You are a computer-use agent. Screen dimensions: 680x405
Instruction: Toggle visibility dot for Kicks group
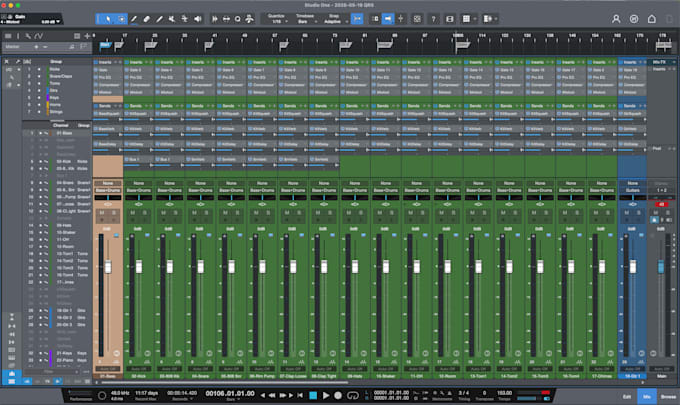39,69
